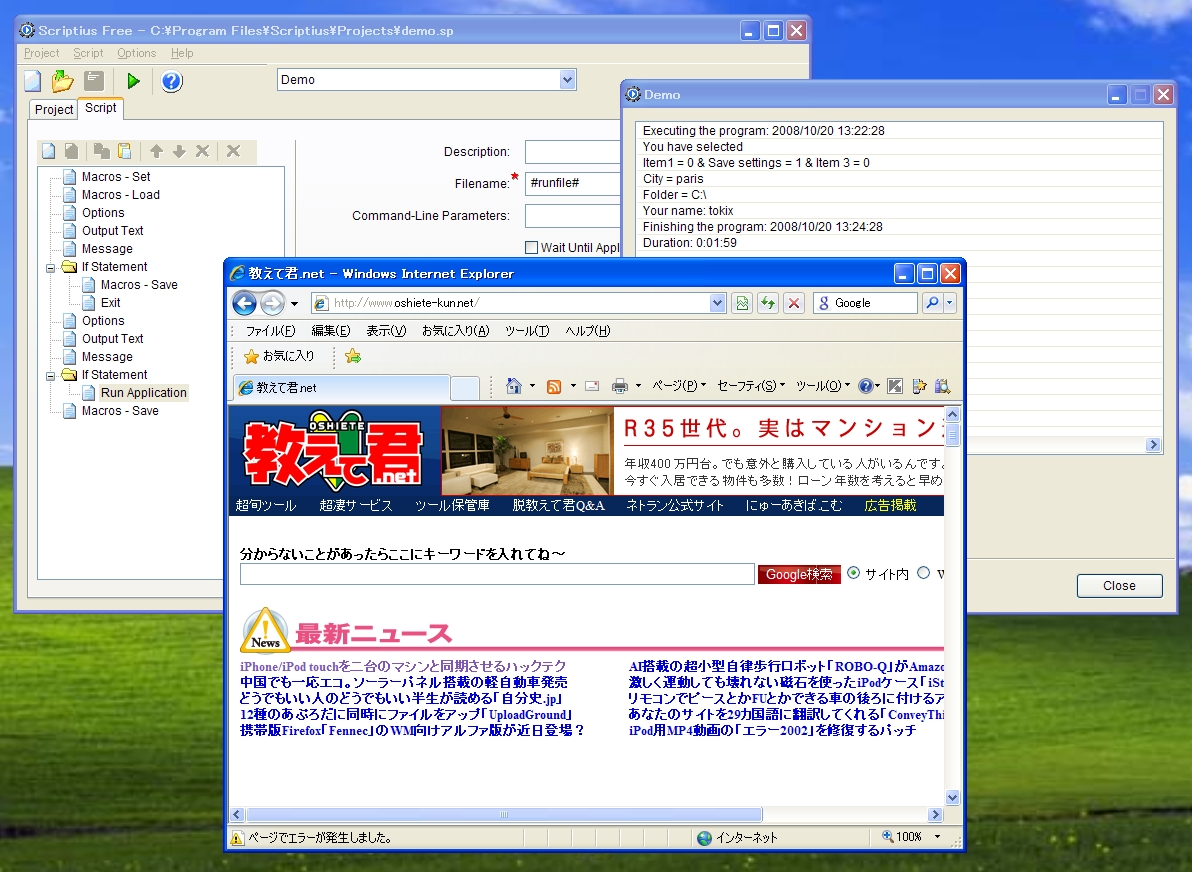Click the Save Project icon in Scriptius toolbar
The width and height of the screenshot is (1192, 872).
click(x=94, y=81)
